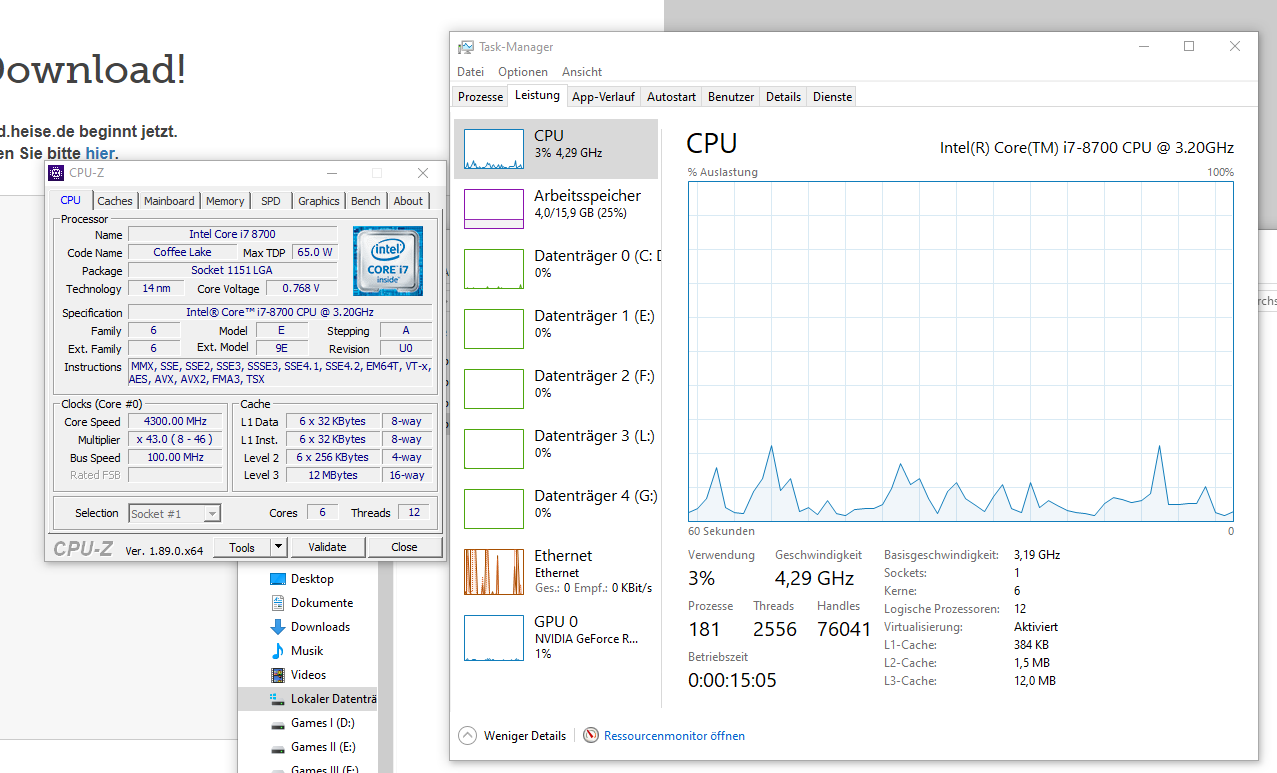Switch to CPU-Z Mainboard tab
Viewport: 1277px width, 773px height.
coord(169,201)
